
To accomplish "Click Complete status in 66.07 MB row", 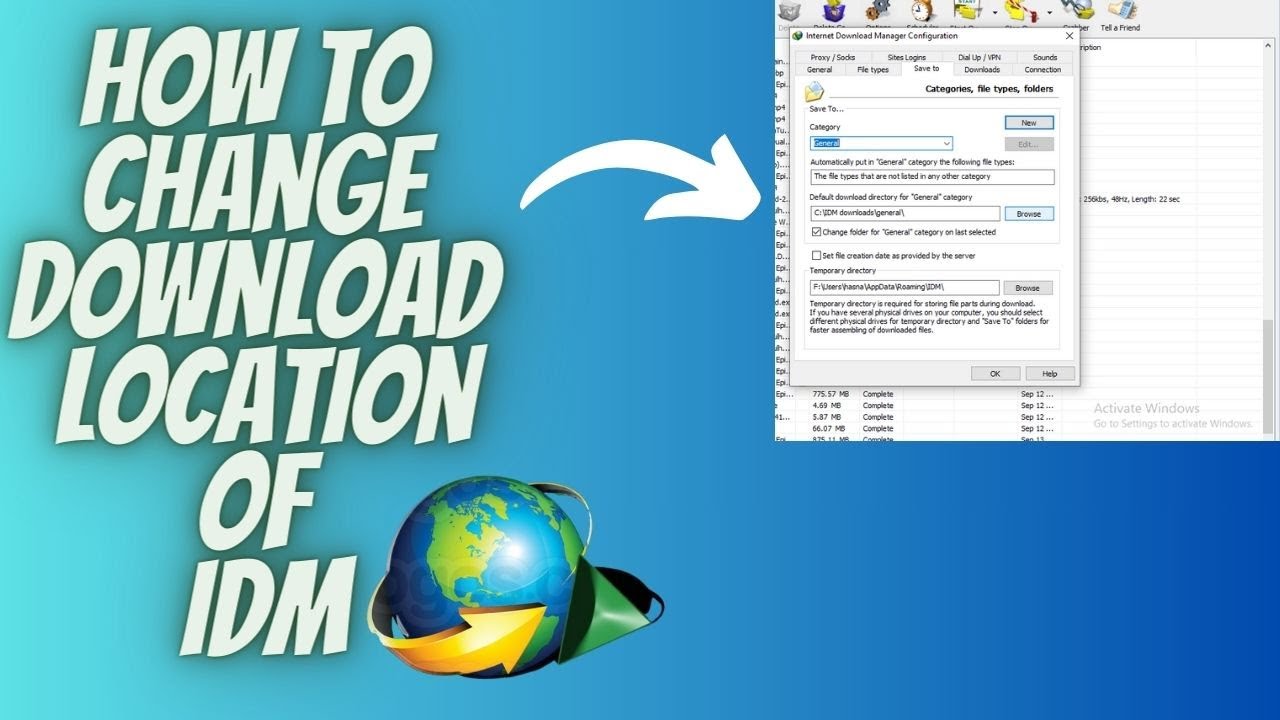I will pos(878,428).
